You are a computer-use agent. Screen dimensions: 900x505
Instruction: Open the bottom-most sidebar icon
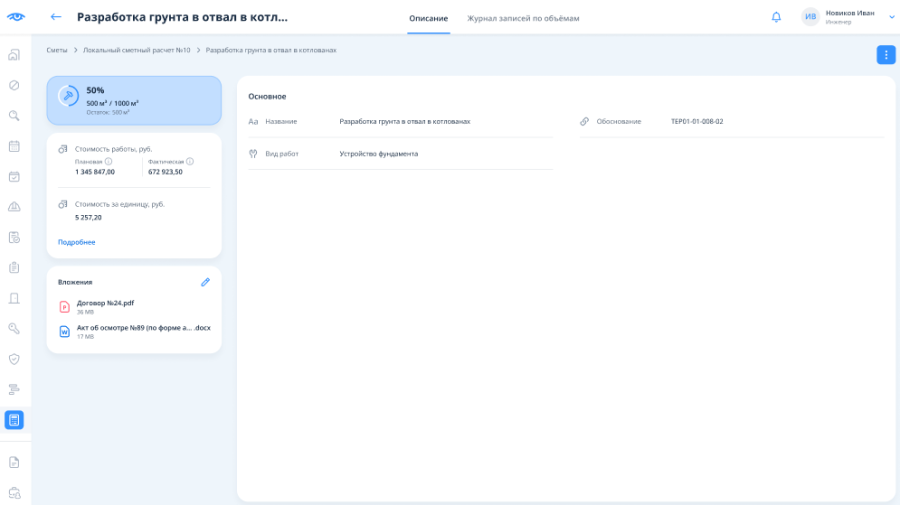14,492
